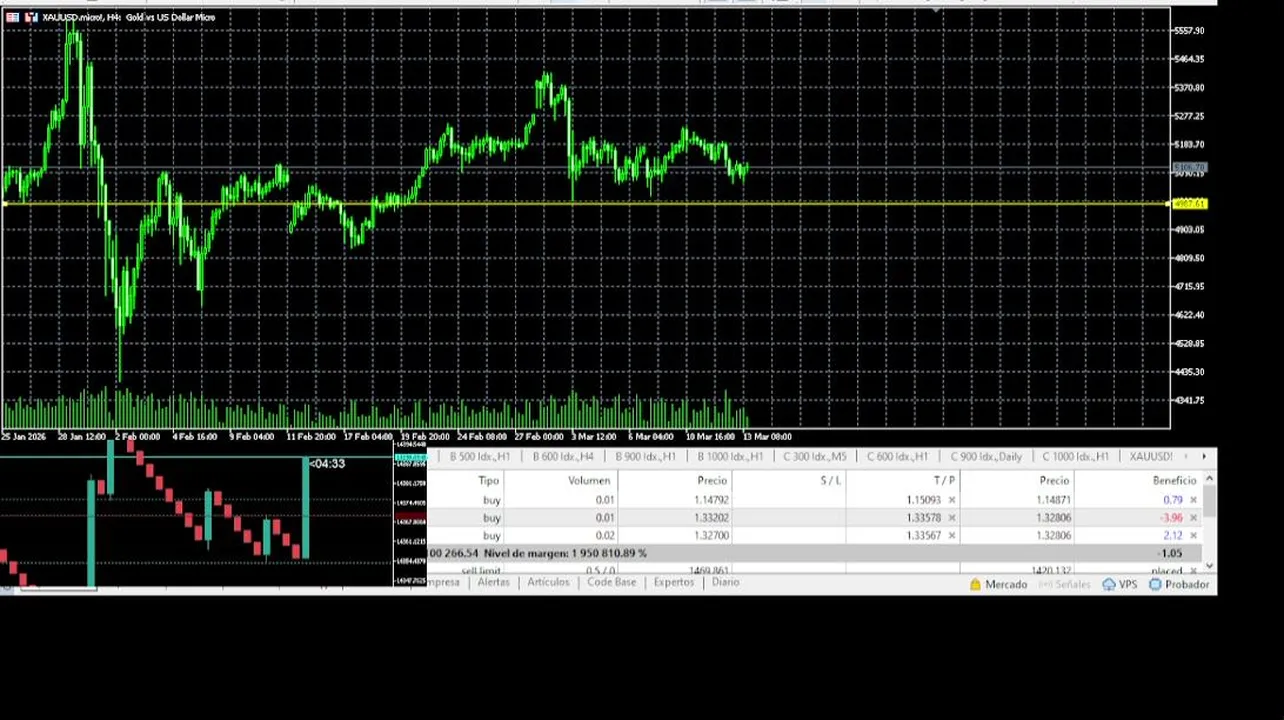Close the position with 0.79 profit
1284x720 pixels.
(1193, 500)
